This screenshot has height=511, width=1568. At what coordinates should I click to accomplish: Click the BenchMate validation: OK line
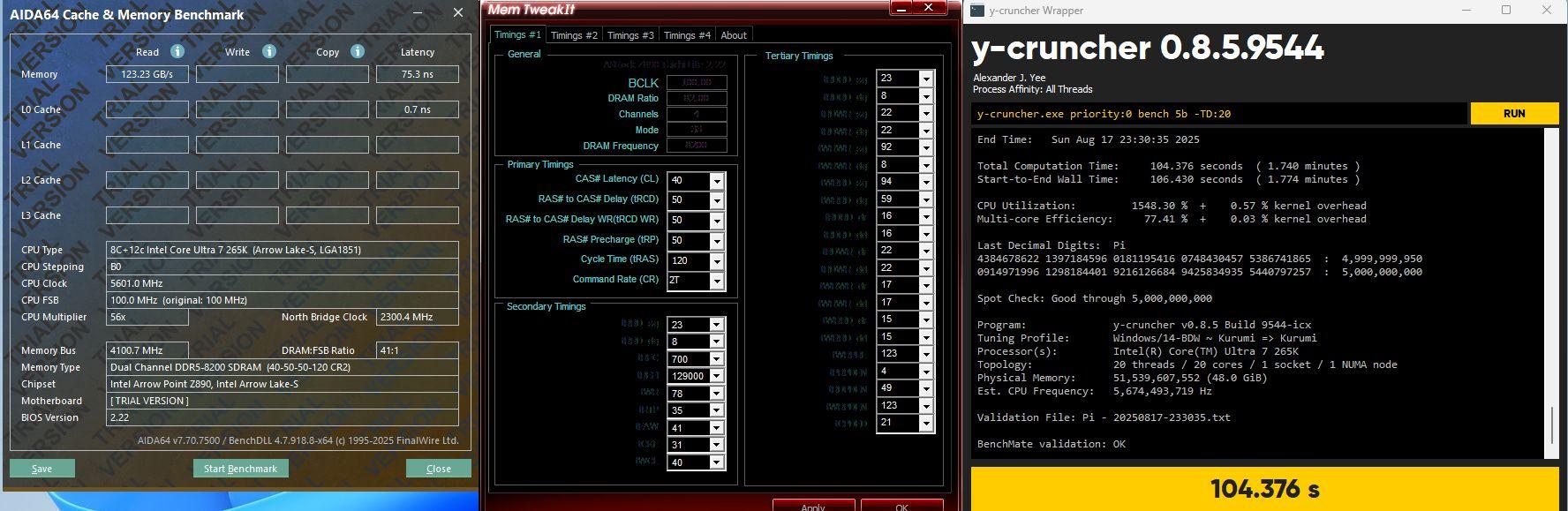click(1052, 444)
